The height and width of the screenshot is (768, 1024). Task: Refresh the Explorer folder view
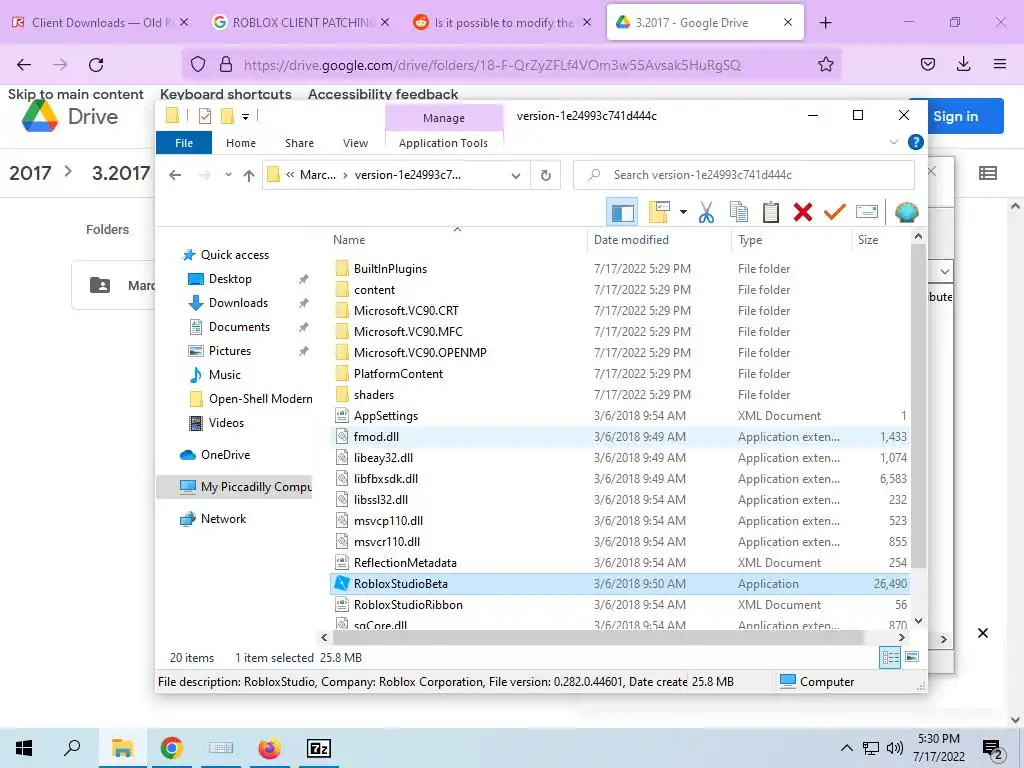[x=546, y=176]
